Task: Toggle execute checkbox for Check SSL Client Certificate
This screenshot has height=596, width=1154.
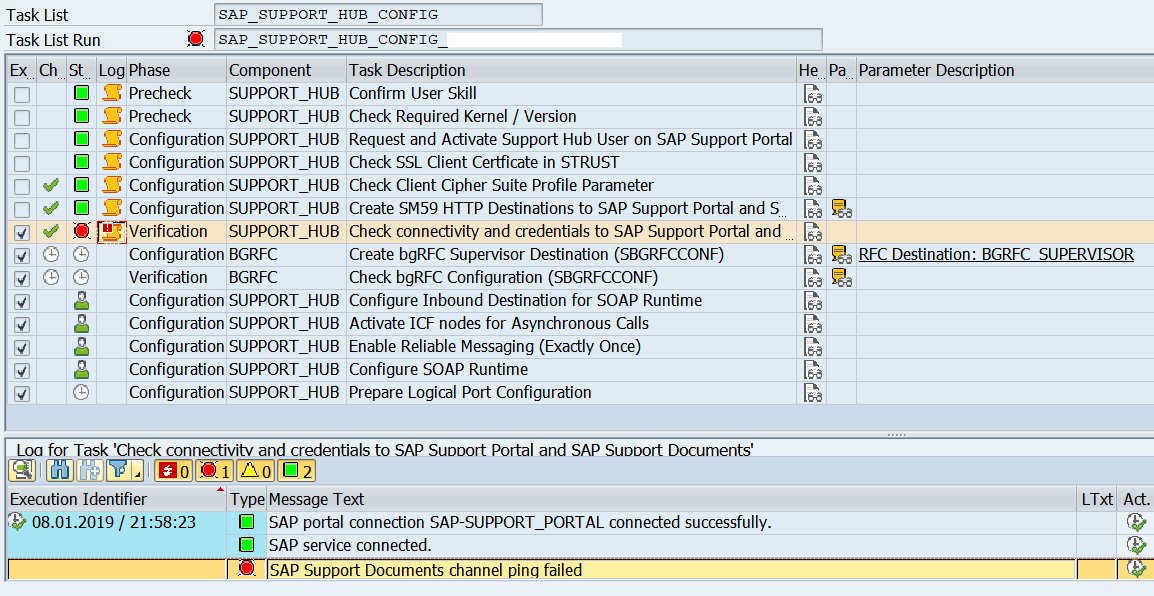Action: pyautogui.click(x=22, y=163)
